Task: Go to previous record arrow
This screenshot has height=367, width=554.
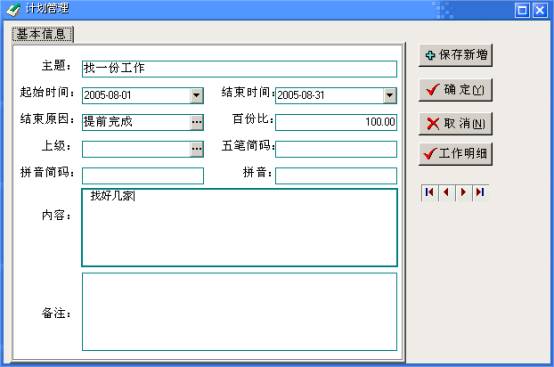Action: (x=447, y=193)
